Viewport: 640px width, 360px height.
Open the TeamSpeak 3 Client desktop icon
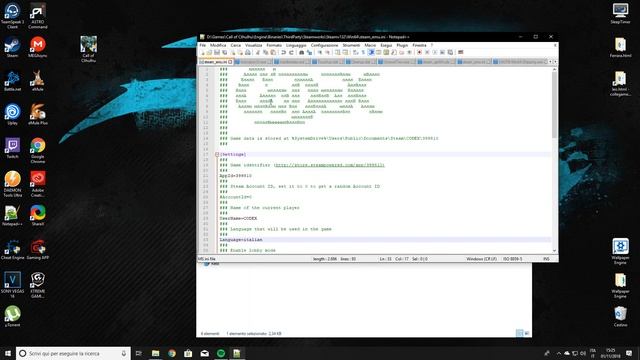(x=12, y=16)
